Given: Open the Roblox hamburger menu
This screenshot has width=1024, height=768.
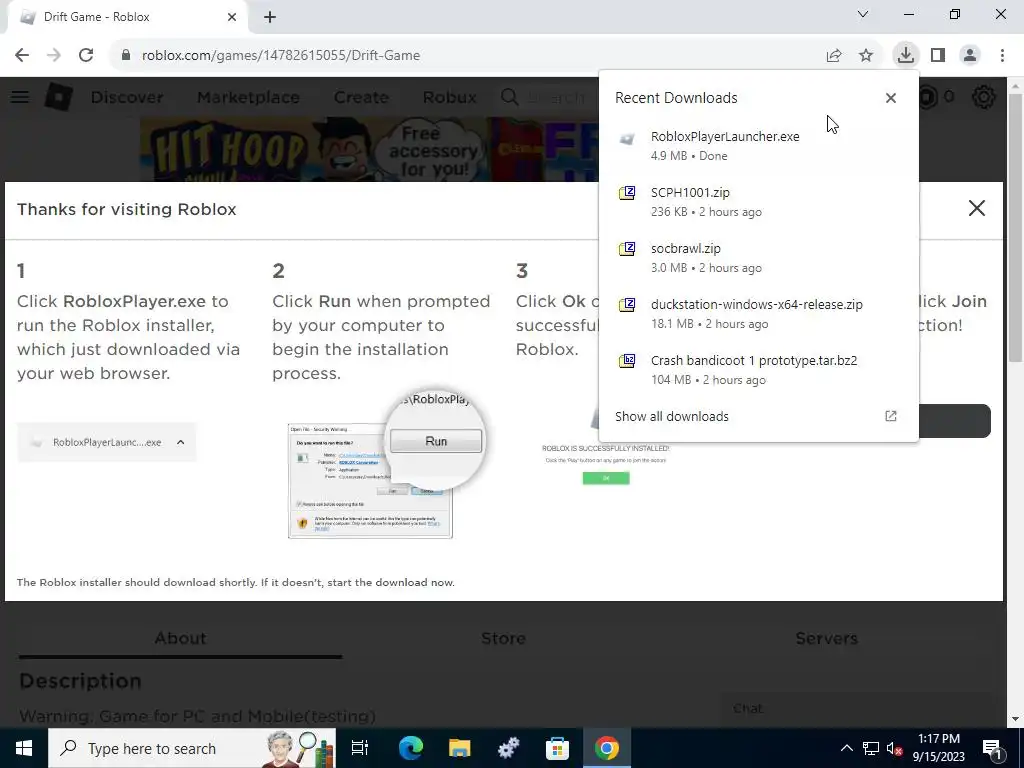Looking at the screenshot, I should 20,97.
